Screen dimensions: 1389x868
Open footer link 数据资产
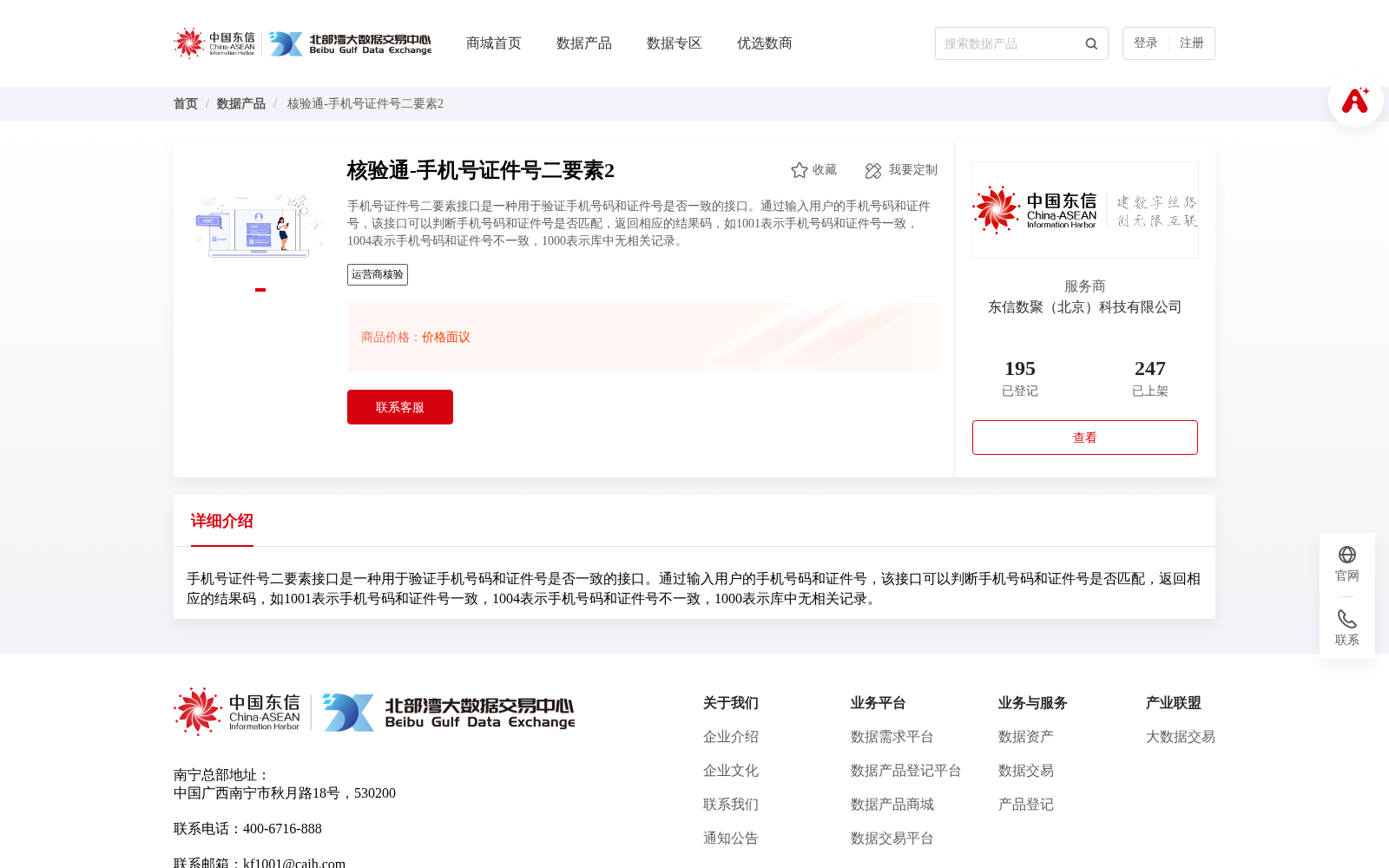pos(1026,737)
